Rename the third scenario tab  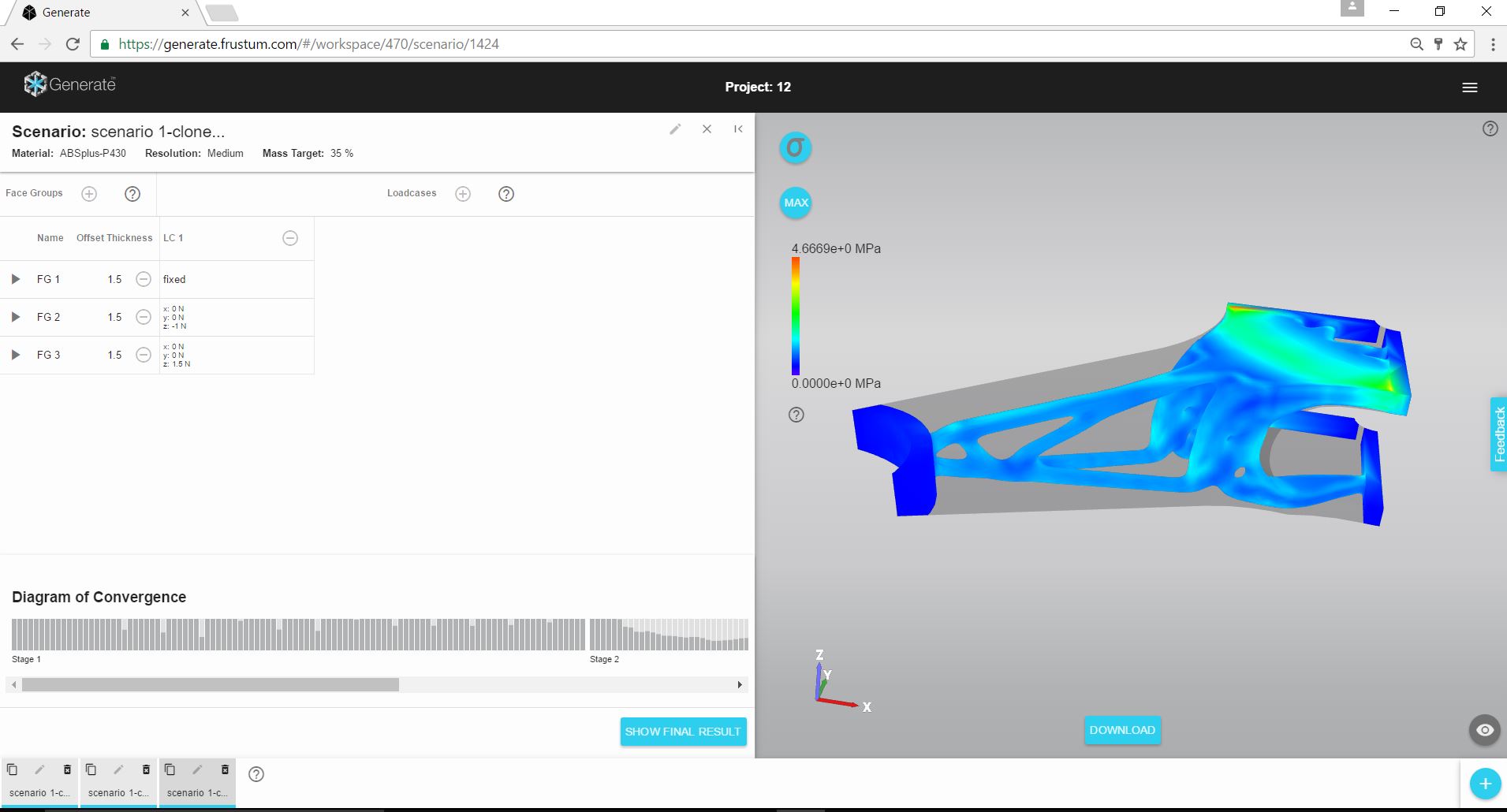197,769
